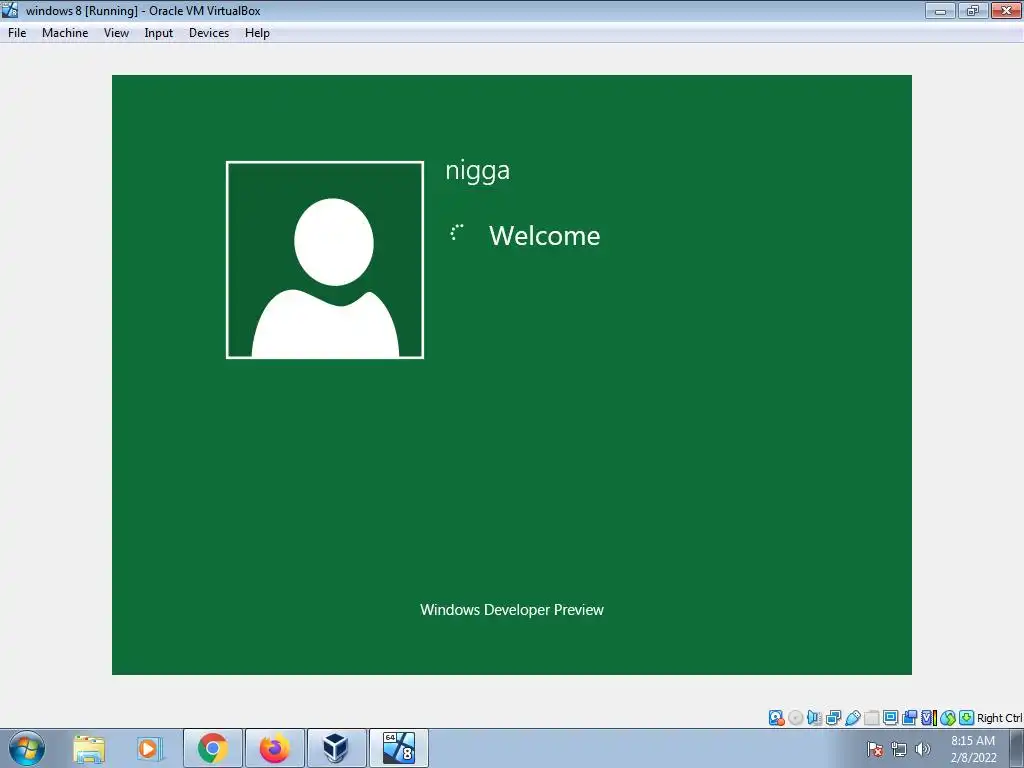
Task: Click the virtualization CPU status icon
Action: pos(929,718)
